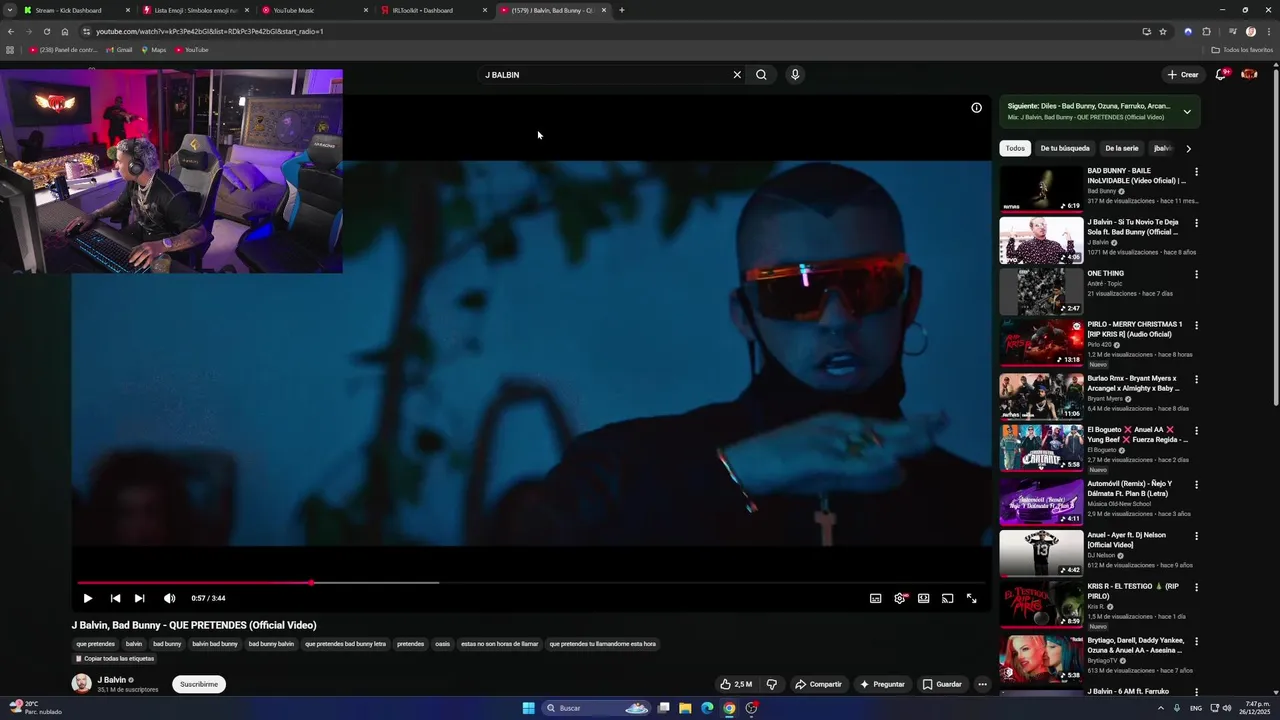This screenshot has width=1280, height=720.
Task: Open File Explorer from the taskbar
Action: coord(685,708)
